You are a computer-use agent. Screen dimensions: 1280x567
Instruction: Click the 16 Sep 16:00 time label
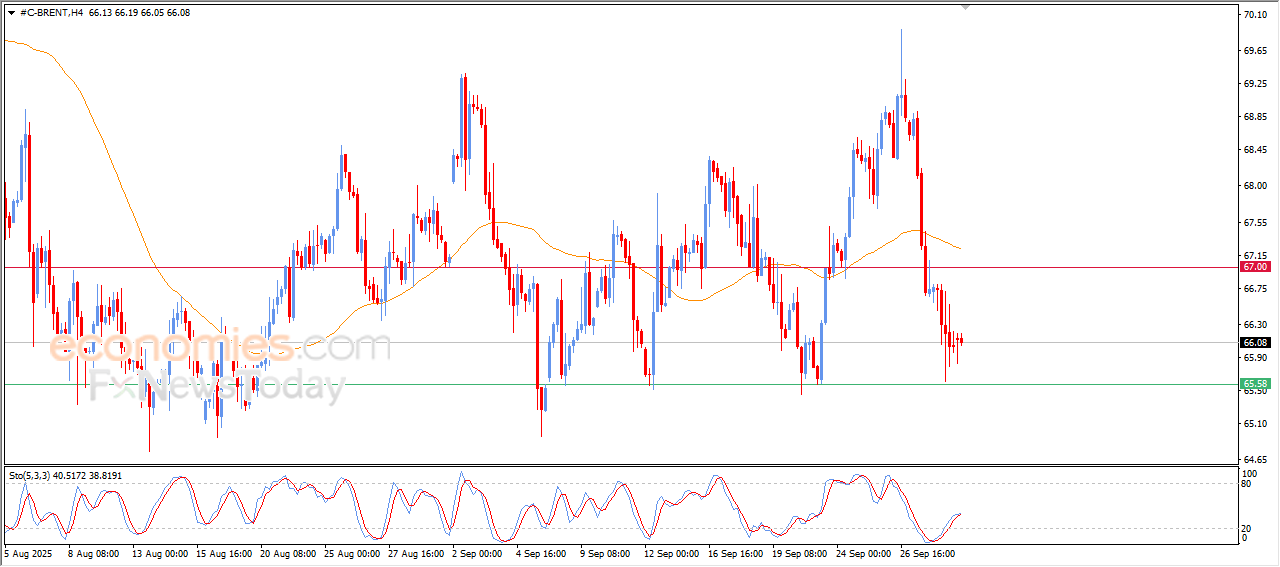[x=735, y=552]
